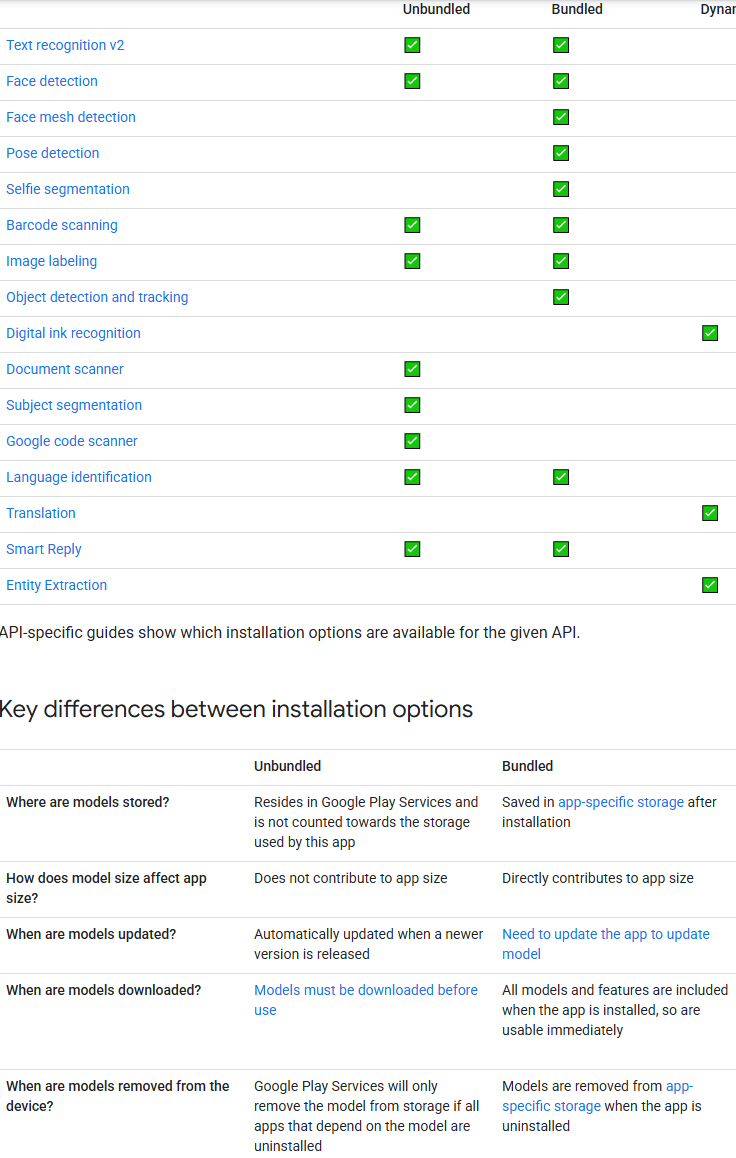Screen dimensions: 736x1158
Task: Go to Subject segmentation page
Action: point(74,405)
